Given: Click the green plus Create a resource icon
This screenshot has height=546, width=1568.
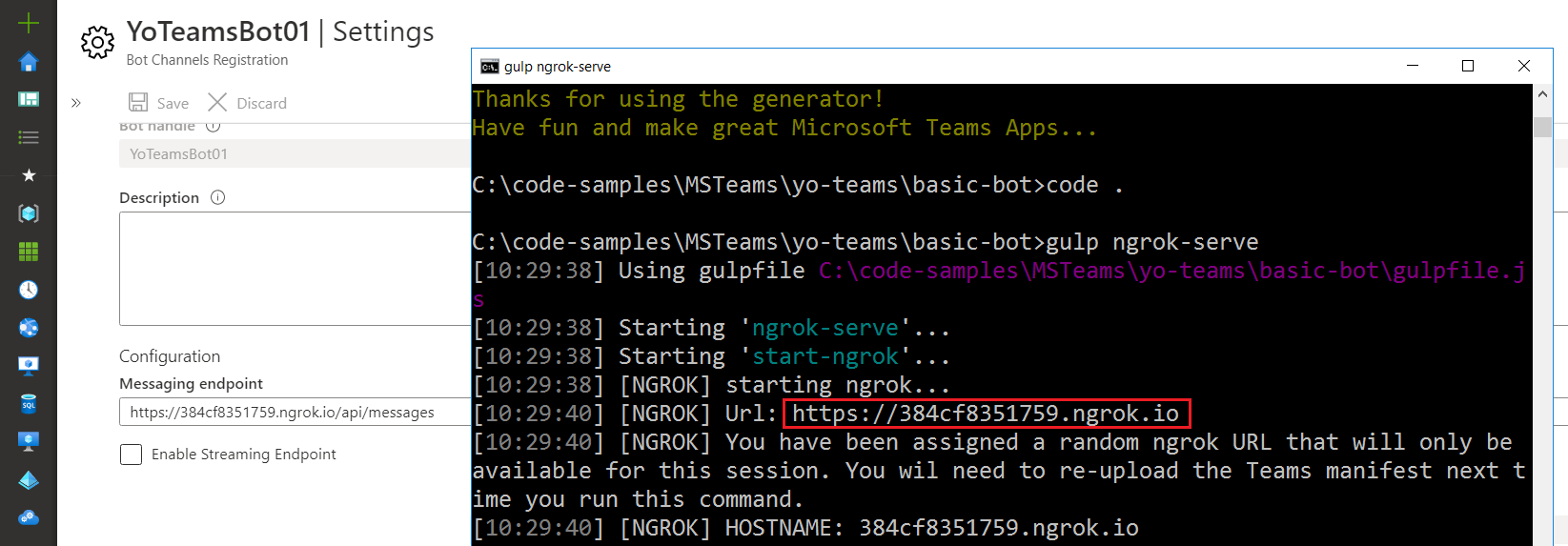Looking at the screenshot, I should [x=29, y=23].
